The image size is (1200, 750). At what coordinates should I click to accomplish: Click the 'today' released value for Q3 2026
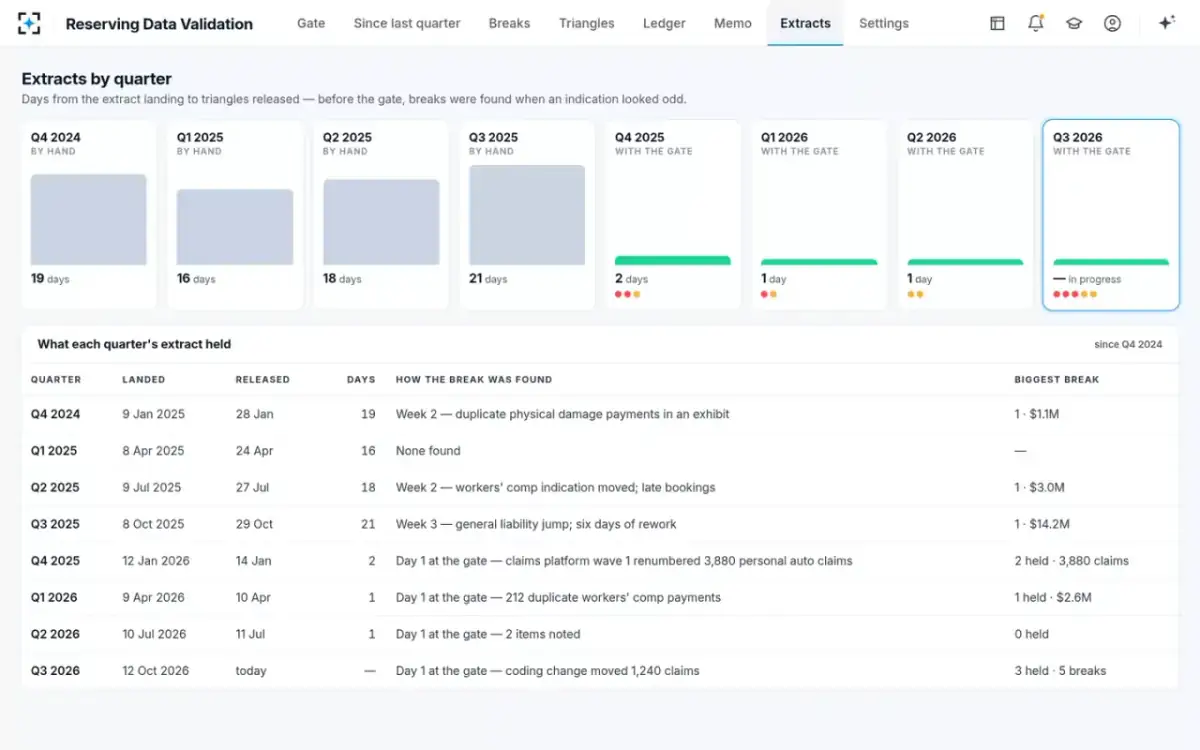tap(251, 671)
